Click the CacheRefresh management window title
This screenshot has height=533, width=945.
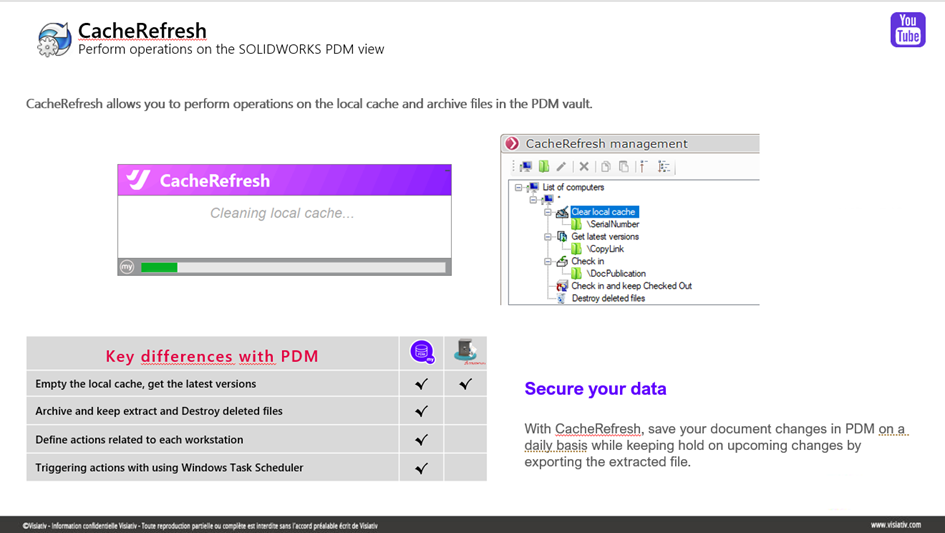606,144
